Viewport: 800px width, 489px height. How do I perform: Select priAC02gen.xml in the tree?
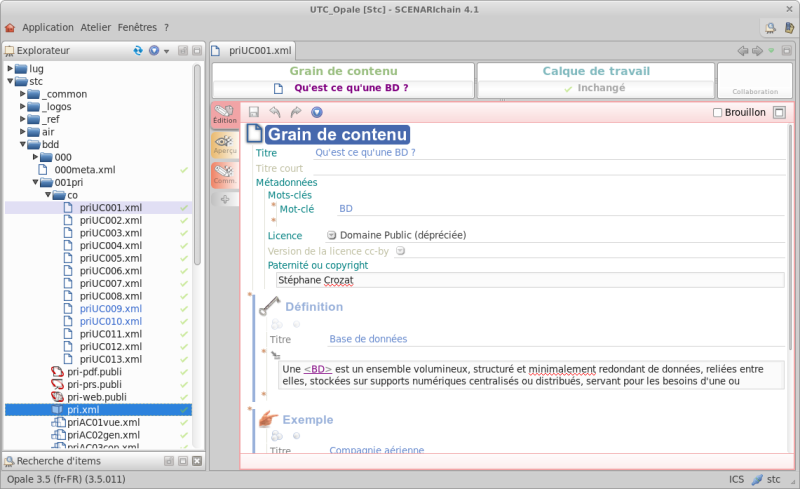[x=103, y=435]
